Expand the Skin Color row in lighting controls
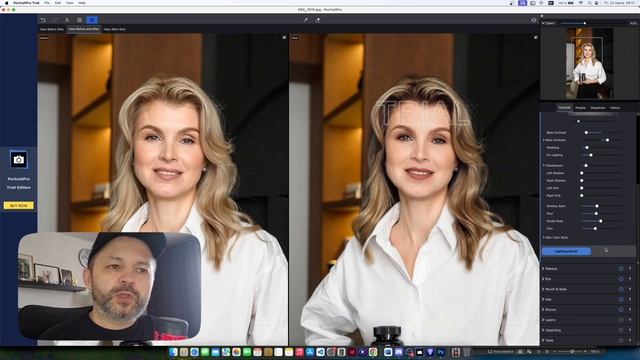 point(544,237)
